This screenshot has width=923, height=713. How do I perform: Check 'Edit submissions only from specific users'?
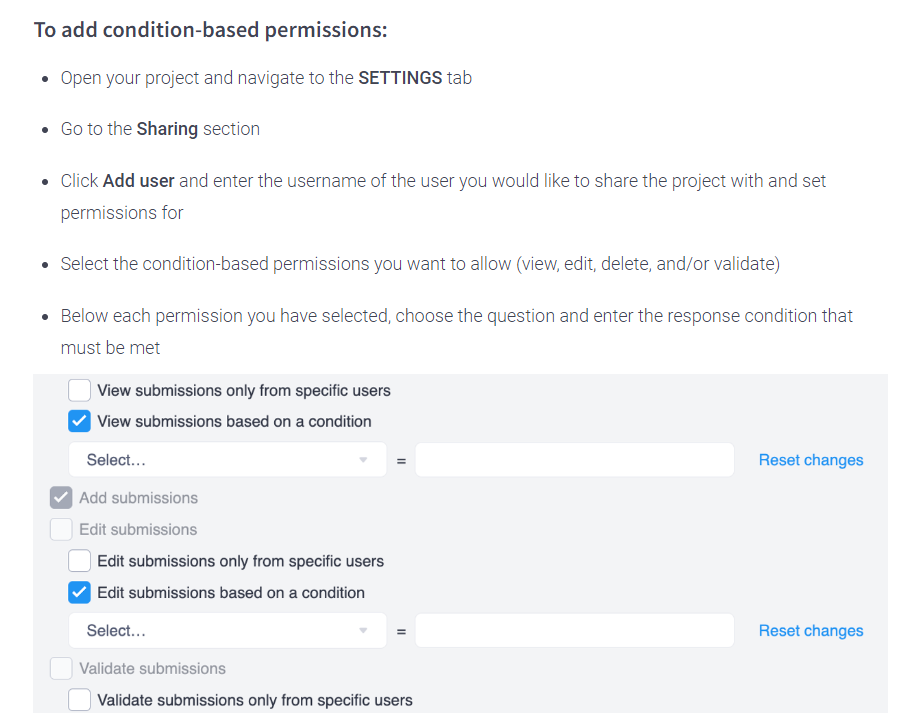coord(79,560)
